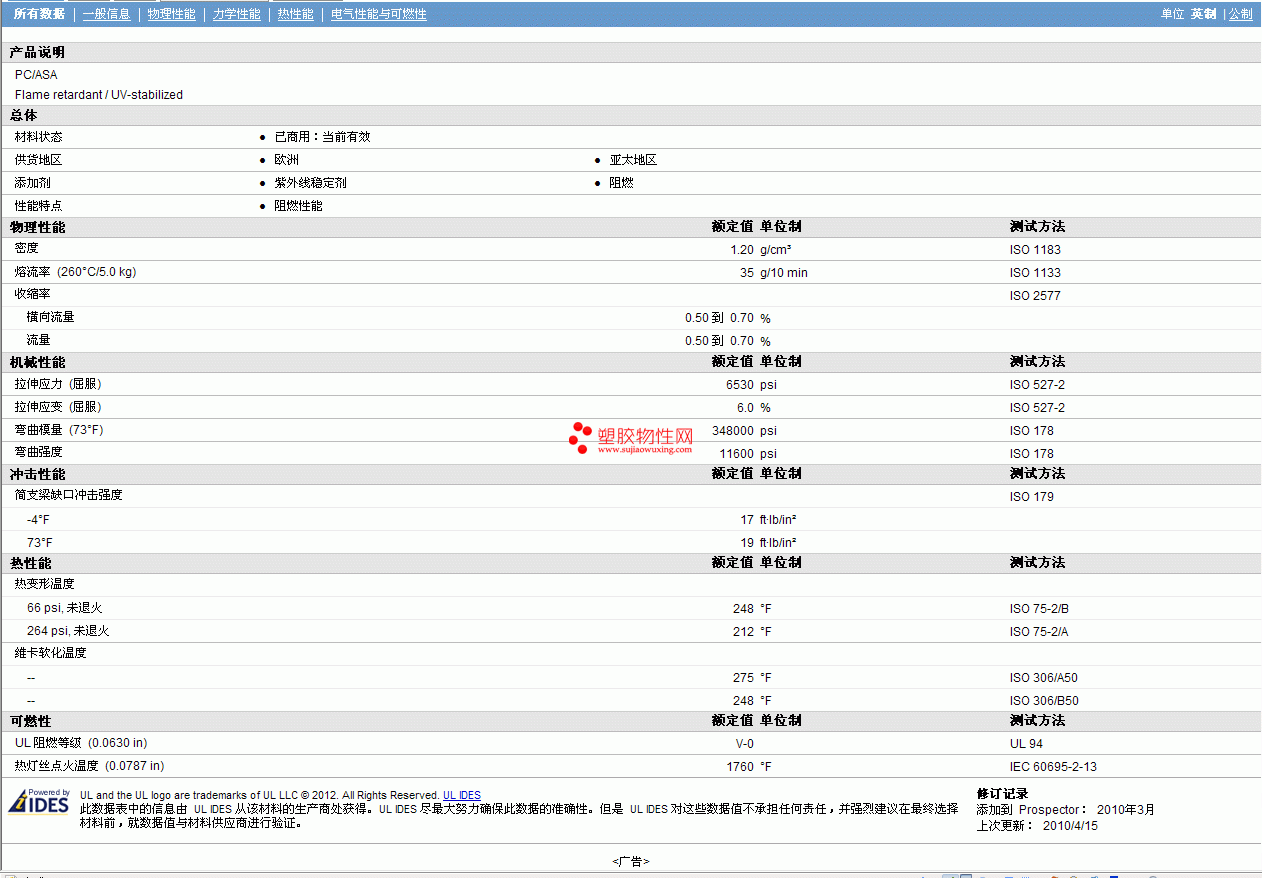Click the IEC 60695-2-13 test method
The image size is (1262, 878).
pos(1053,767)
